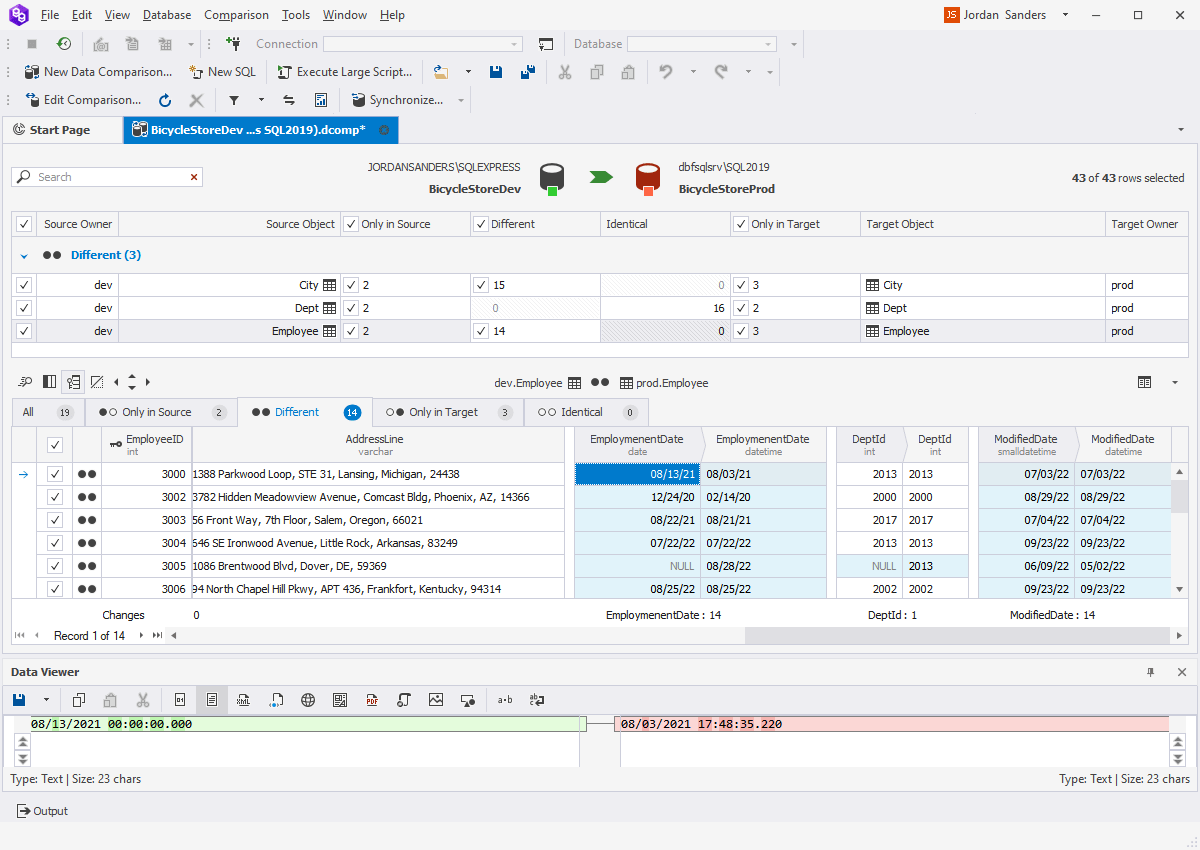Viewport: 1200px width, 850px height.
Task: Toggle the select-all checkbox in objects header
Action: 24,224
